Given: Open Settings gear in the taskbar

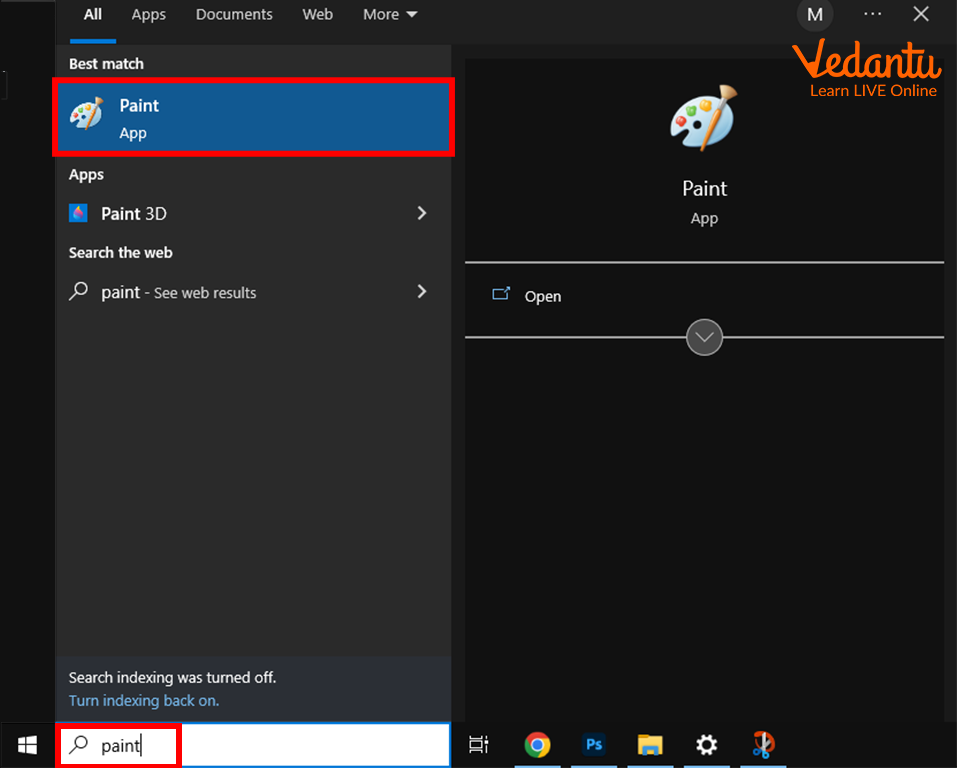Looking at the screenshot, I should coord(706,745).
